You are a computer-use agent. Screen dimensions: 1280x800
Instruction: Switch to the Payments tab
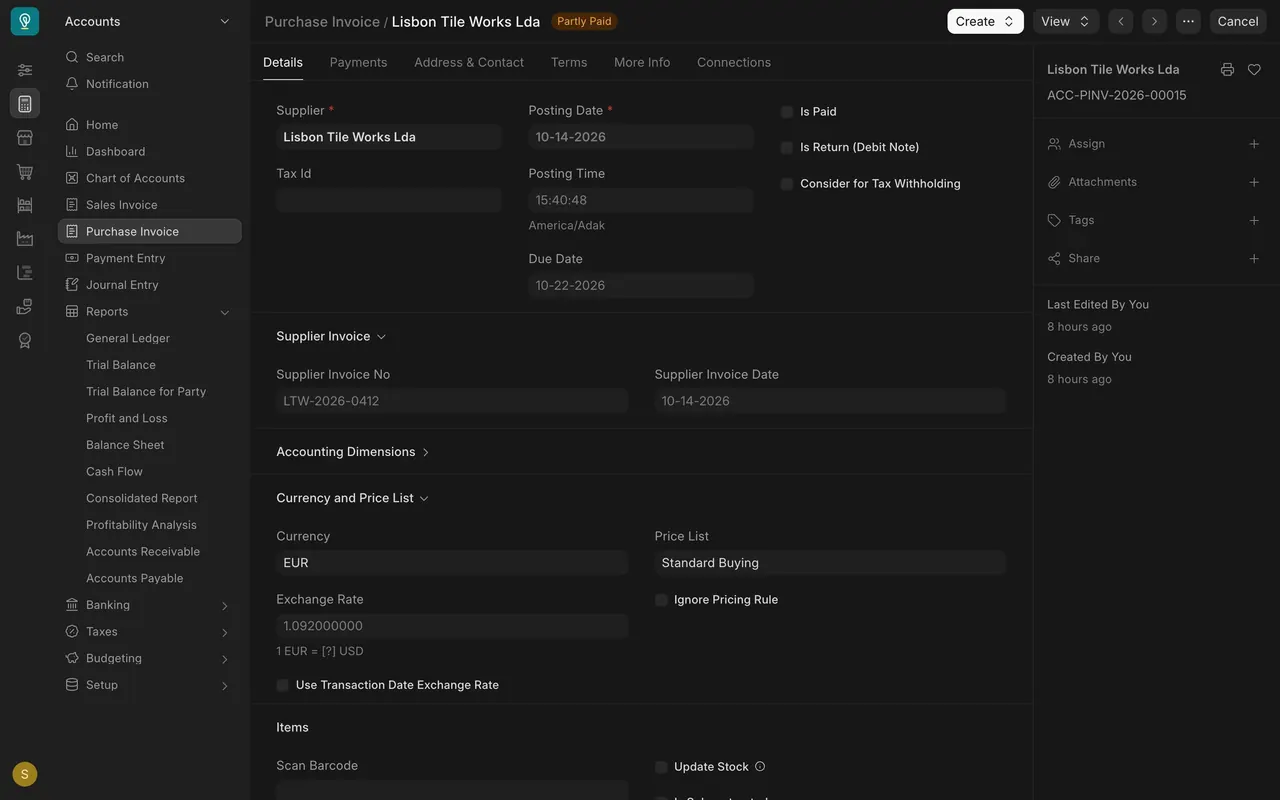click(x=358, y=62)
